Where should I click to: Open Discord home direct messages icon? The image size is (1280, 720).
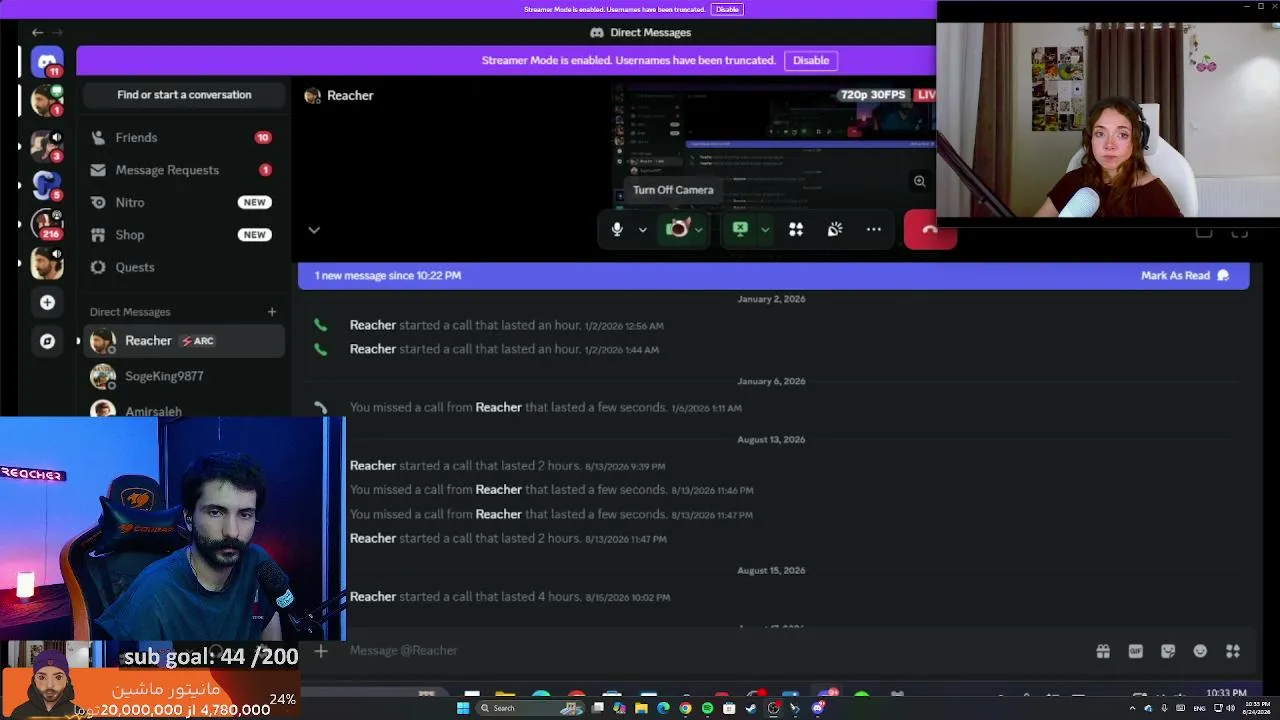[47, 62]
